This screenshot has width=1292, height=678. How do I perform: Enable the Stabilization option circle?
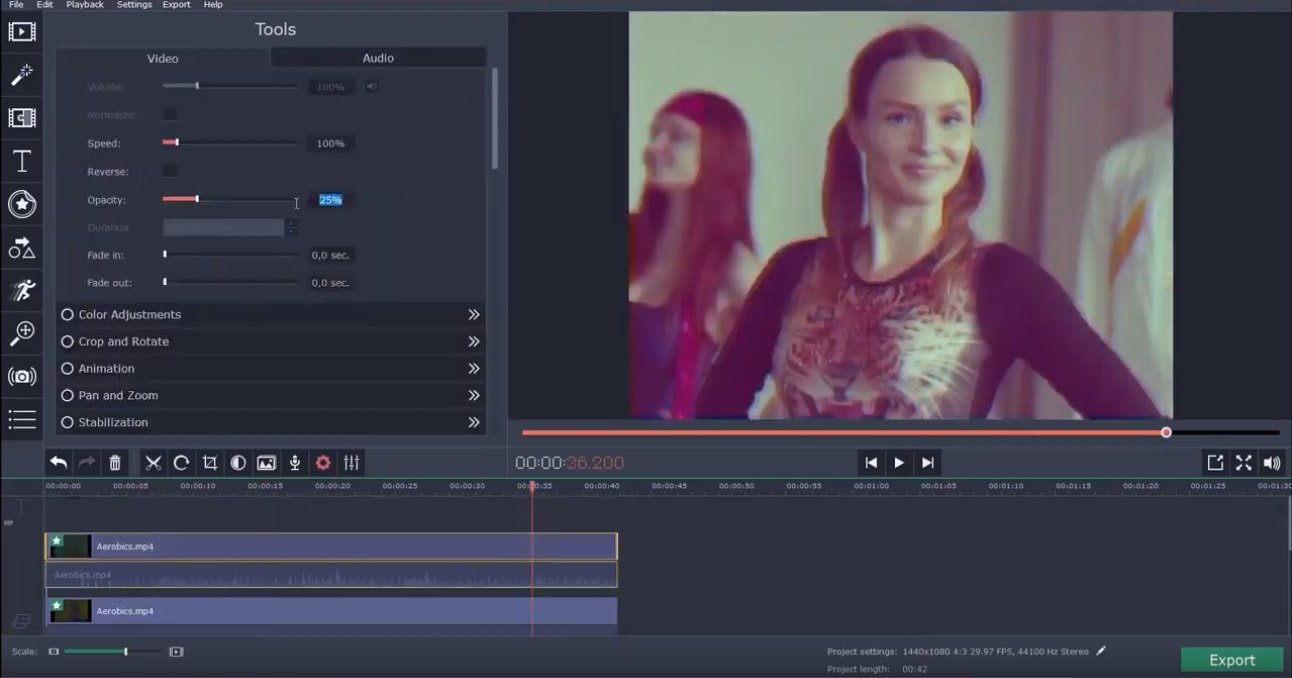click(x=68, y=422)
